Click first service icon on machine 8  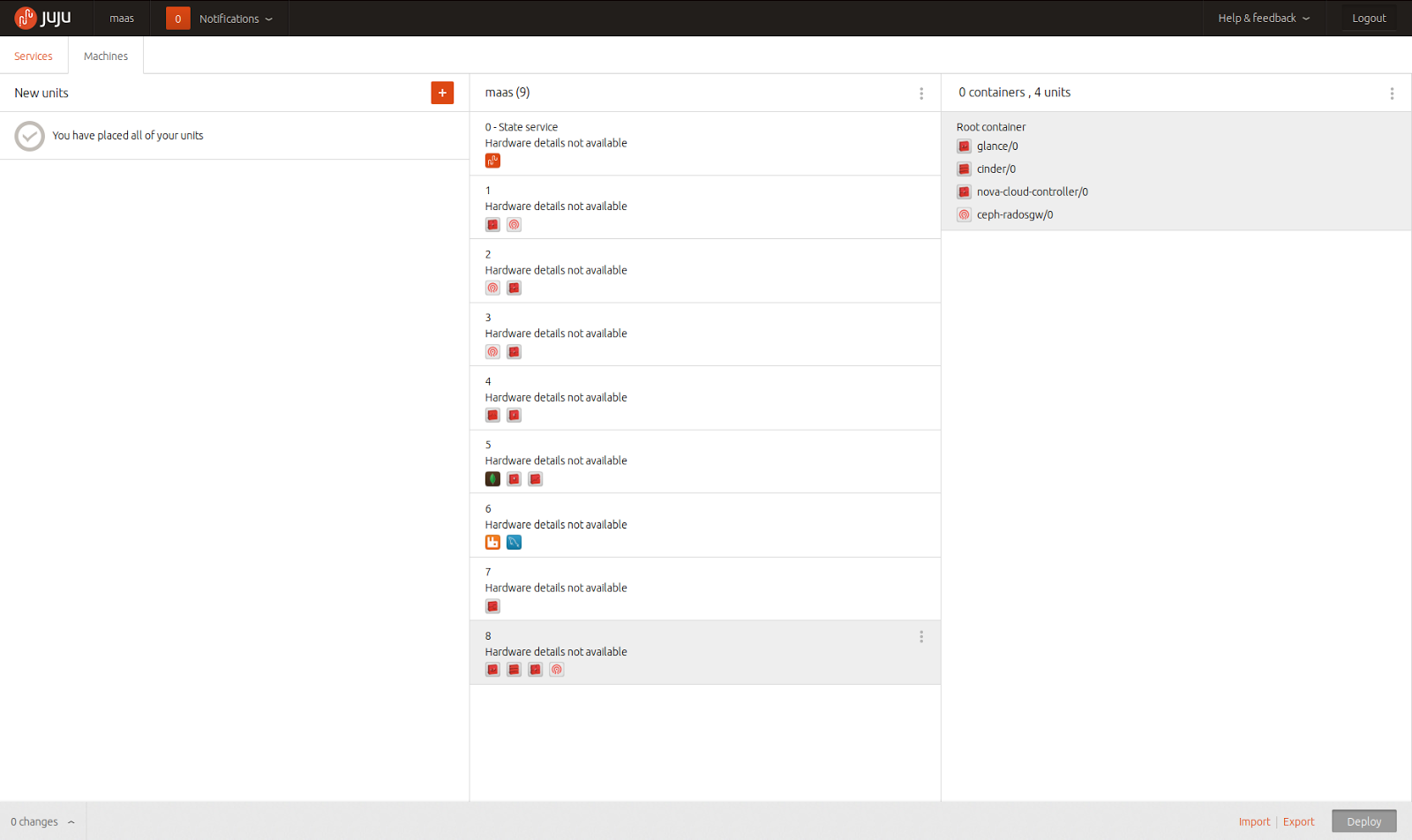pyautogui.click(x=492, y=670)
